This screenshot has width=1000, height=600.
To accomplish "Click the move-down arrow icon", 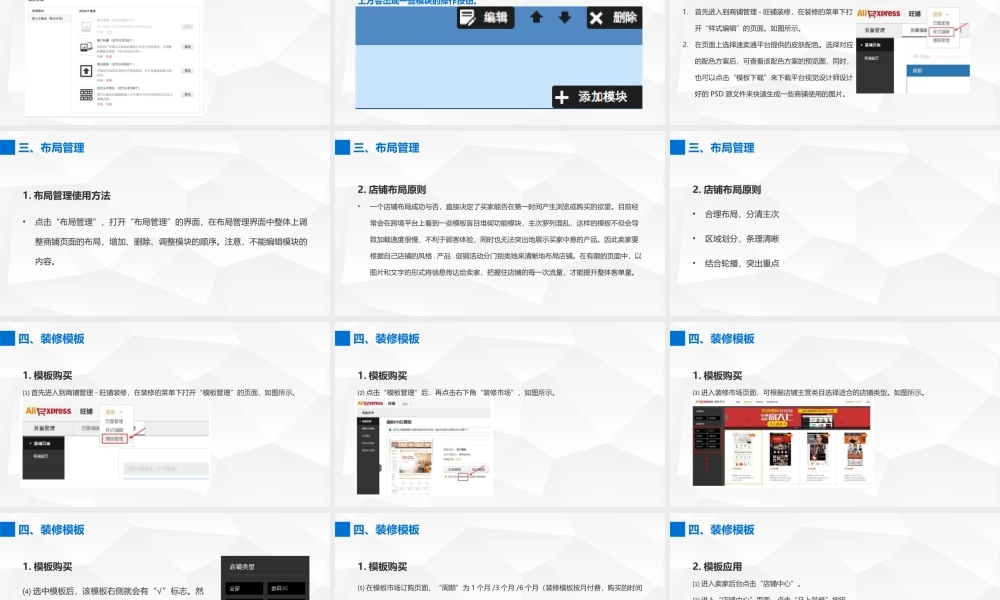I will pyautogui.click(x=564, y=17).
